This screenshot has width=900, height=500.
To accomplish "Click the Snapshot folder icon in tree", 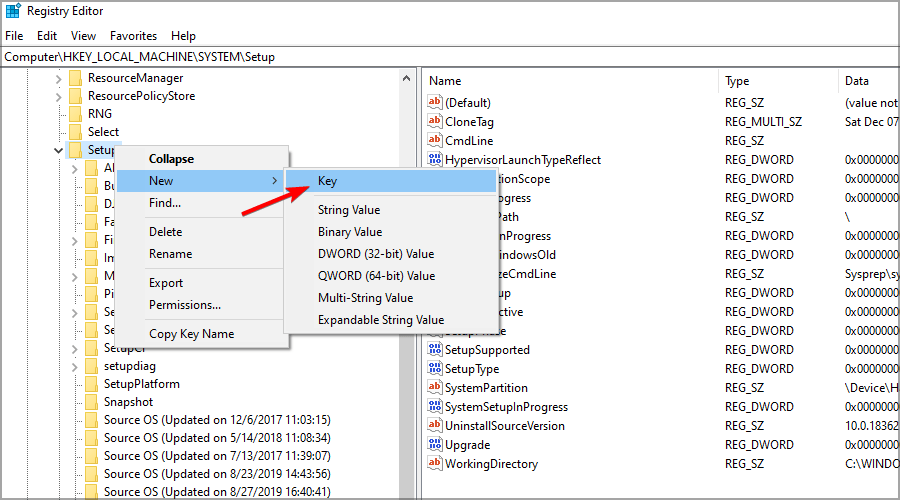I will 92,402.
